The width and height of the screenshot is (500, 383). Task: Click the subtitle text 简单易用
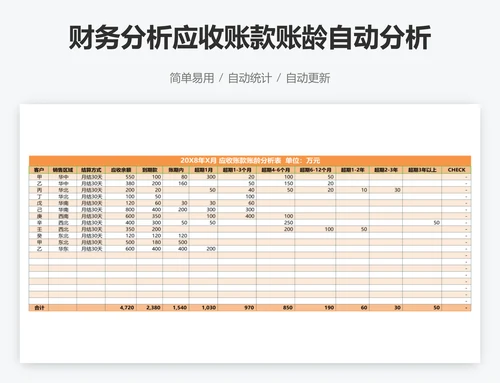192,78
